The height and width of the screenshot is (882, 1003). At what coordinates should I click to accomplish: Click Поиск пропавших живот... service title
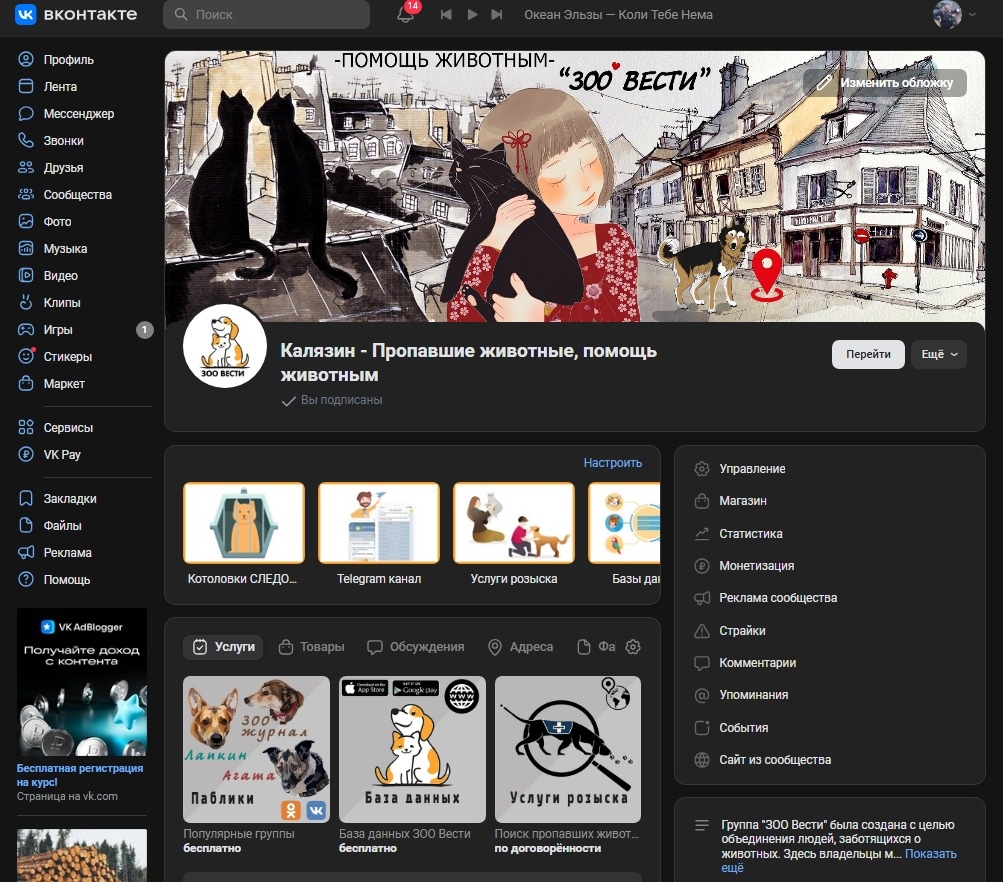coord(567,834)
